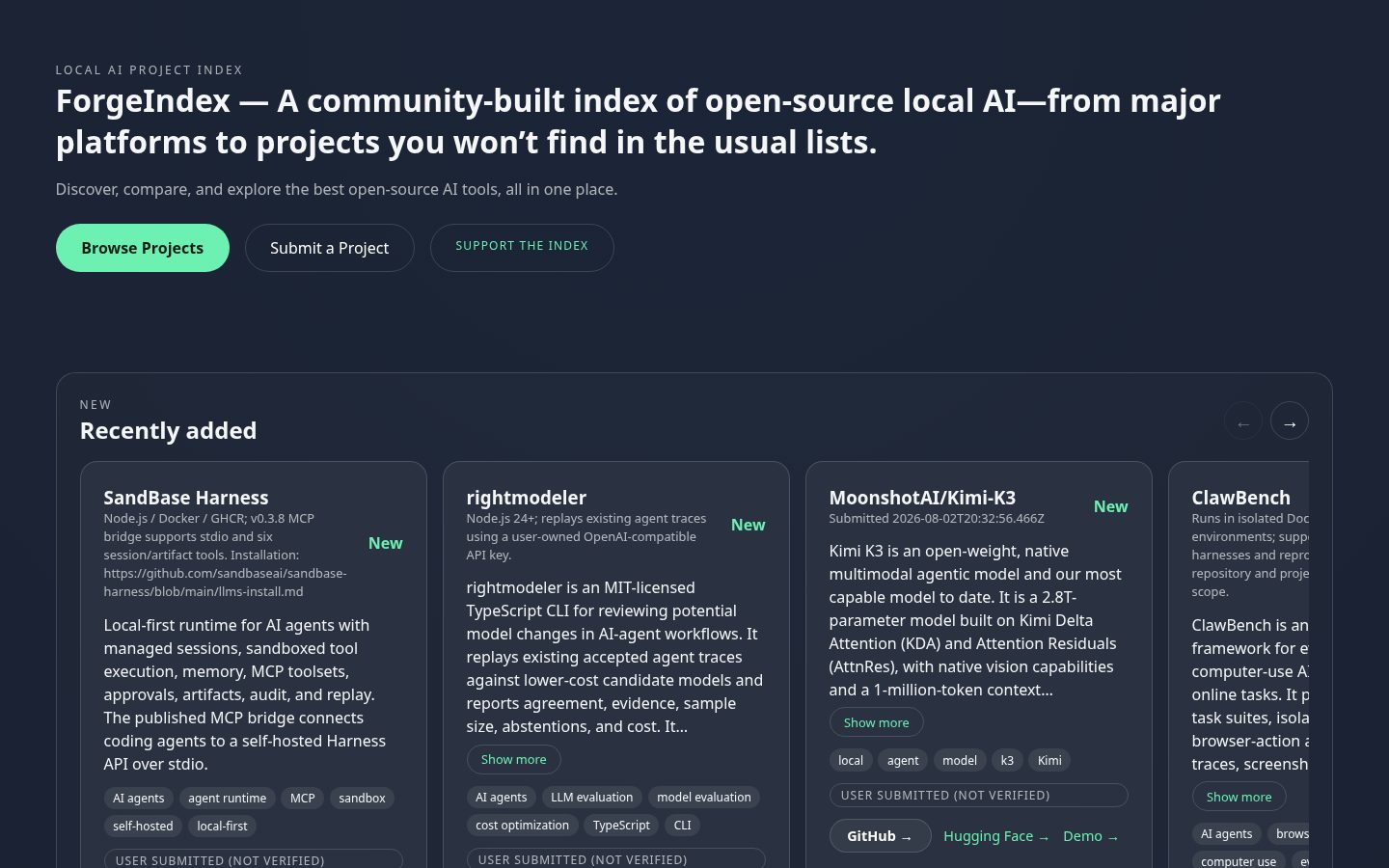Click the local-first tag

point(223,826)
